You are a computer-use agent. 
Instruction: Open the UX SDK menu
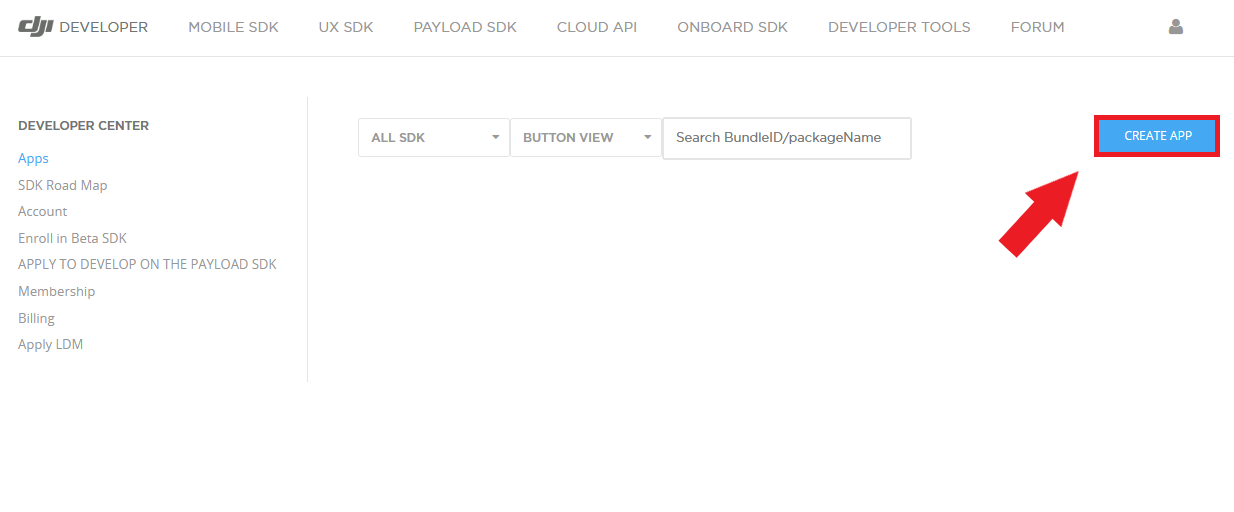click(x=346, y=27)
